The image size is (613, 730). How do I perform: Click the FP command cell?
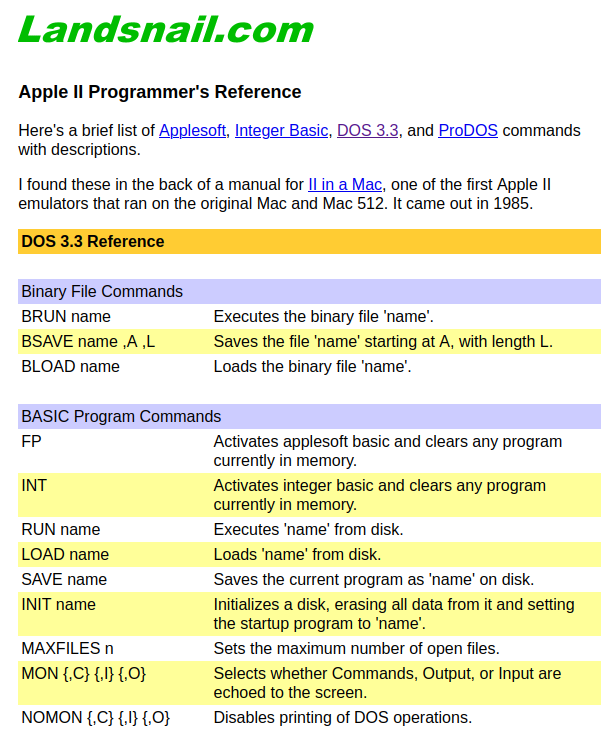coord(114,451)
